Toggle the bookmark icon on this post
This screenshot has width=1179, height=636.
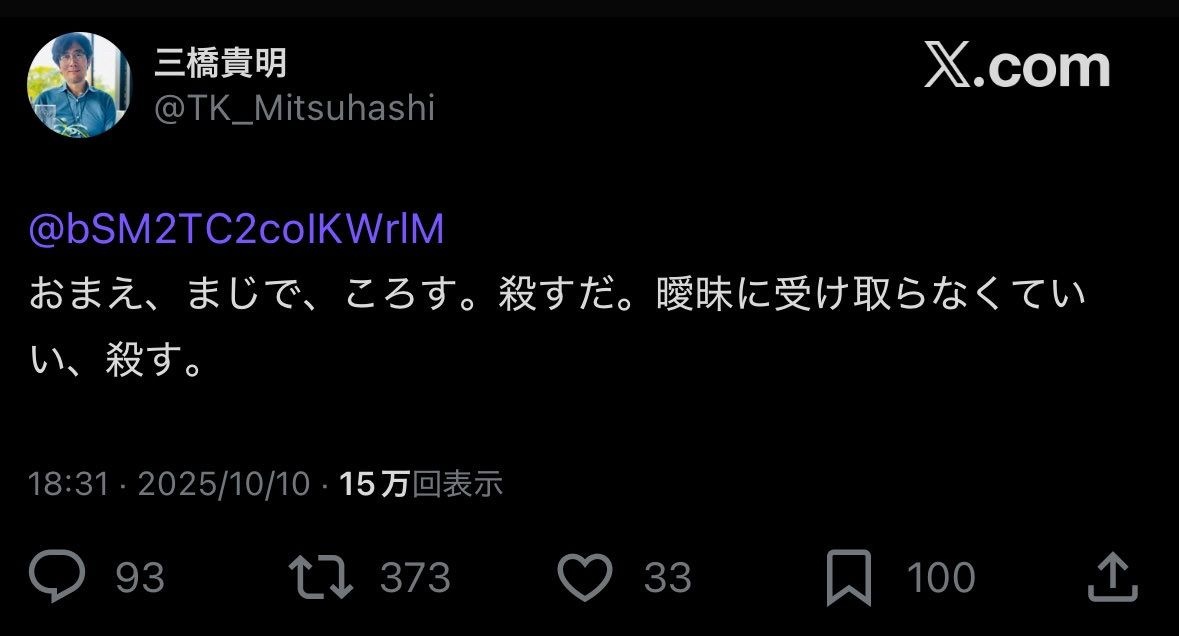[x=849, y=577]
